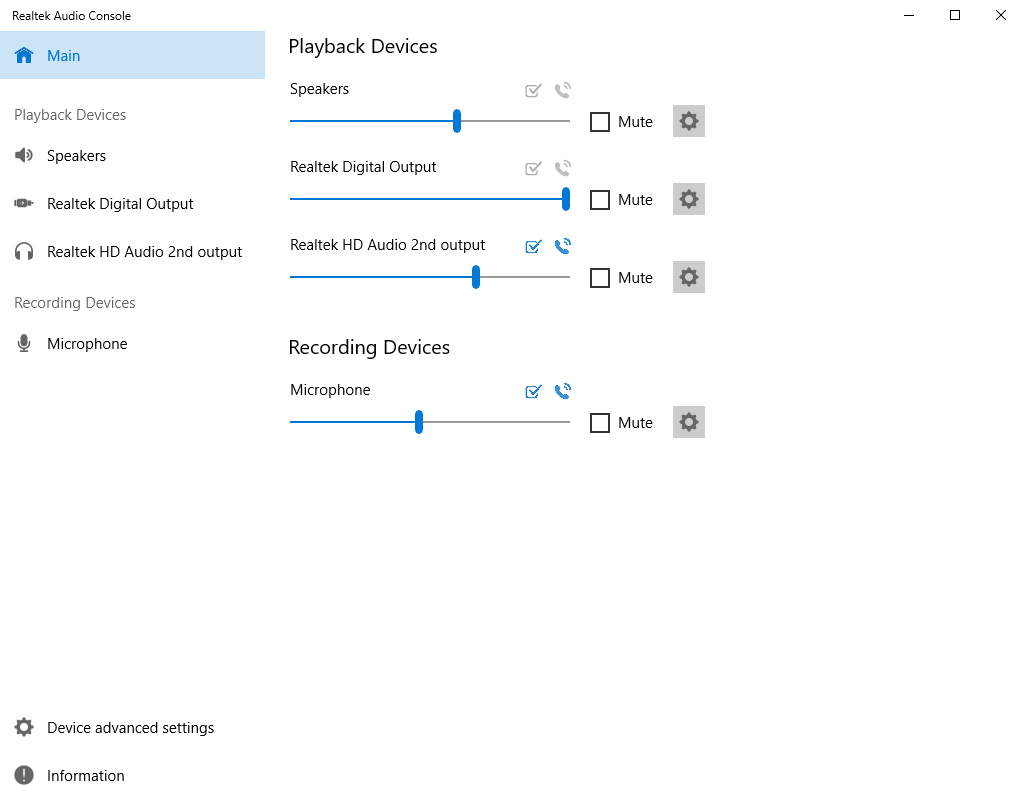Set Speakers as default device via checkmark
The height and width of the screenshot is (797, 1021).
(x=533, y=90)
